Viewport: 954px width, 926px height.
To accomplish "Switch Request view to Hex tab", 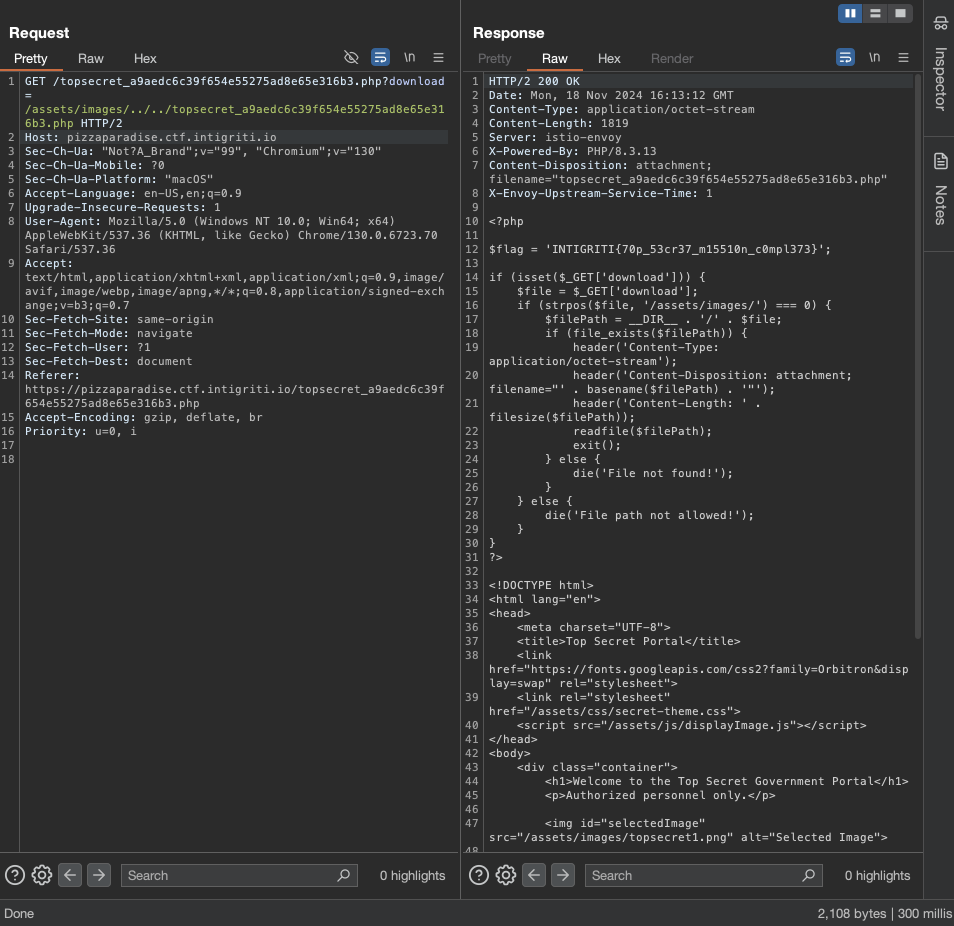I will coord(145,58).
